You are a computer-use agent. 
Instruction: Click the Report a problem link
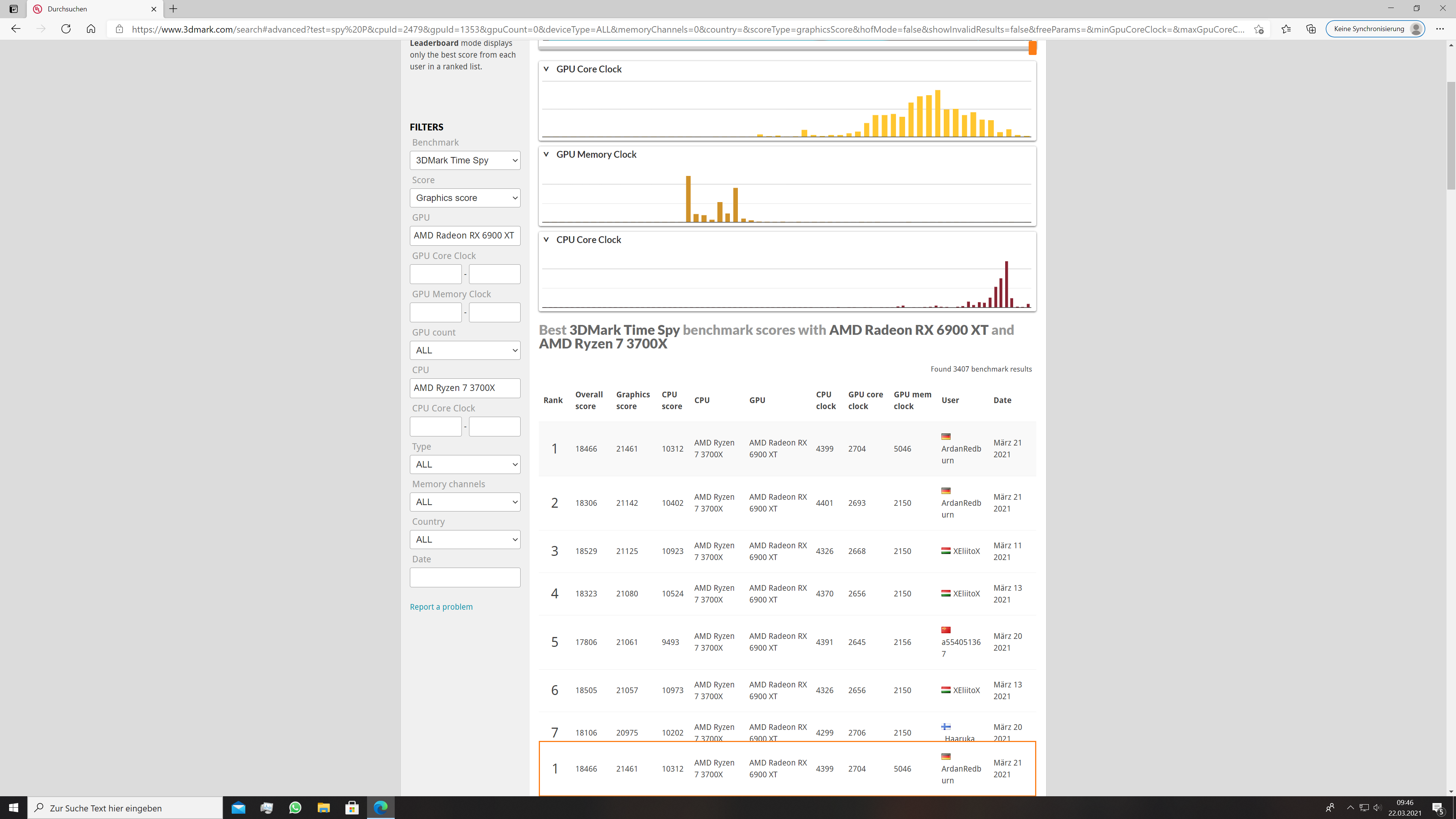pos(441,607)
